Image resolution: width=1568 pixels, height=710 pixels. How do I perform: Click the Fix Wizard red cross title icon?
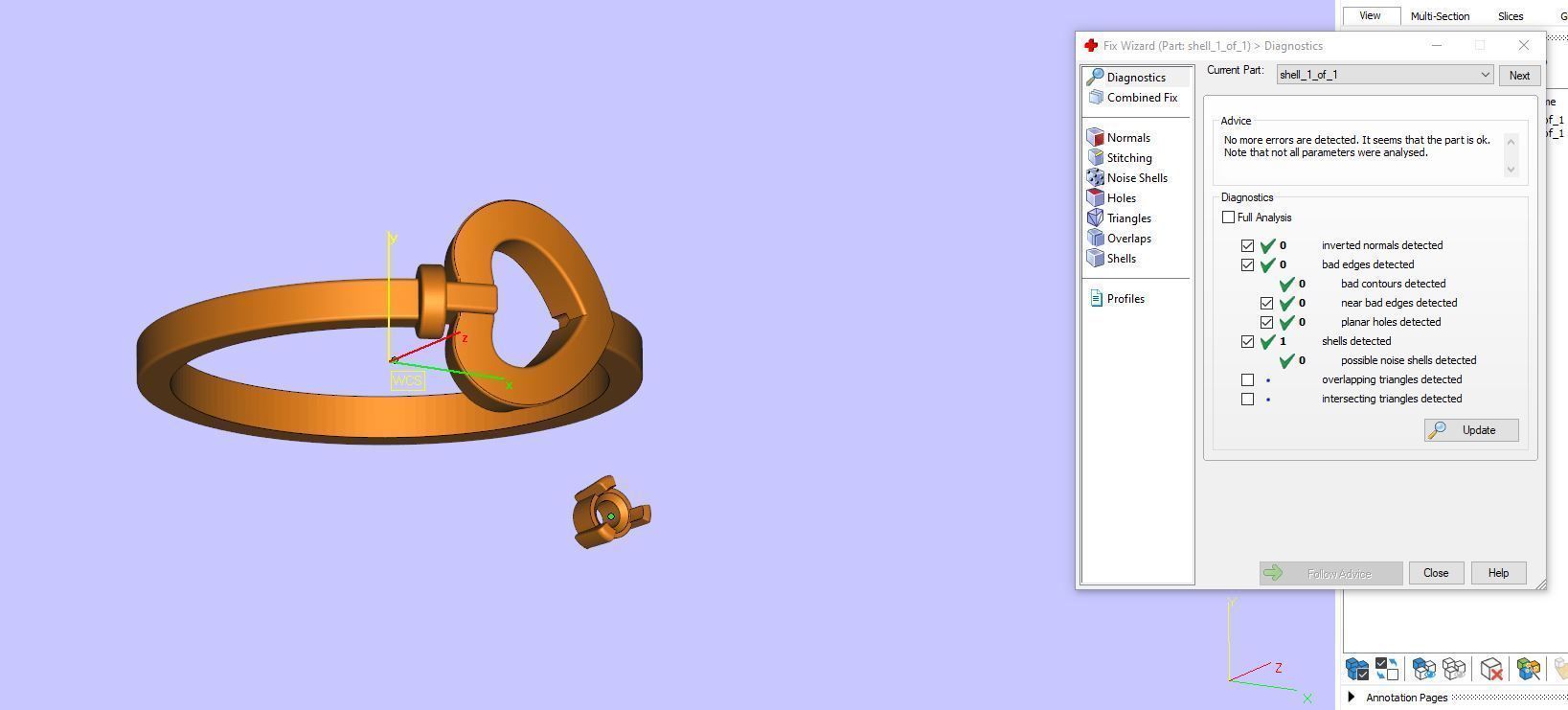coord(1090,45)
